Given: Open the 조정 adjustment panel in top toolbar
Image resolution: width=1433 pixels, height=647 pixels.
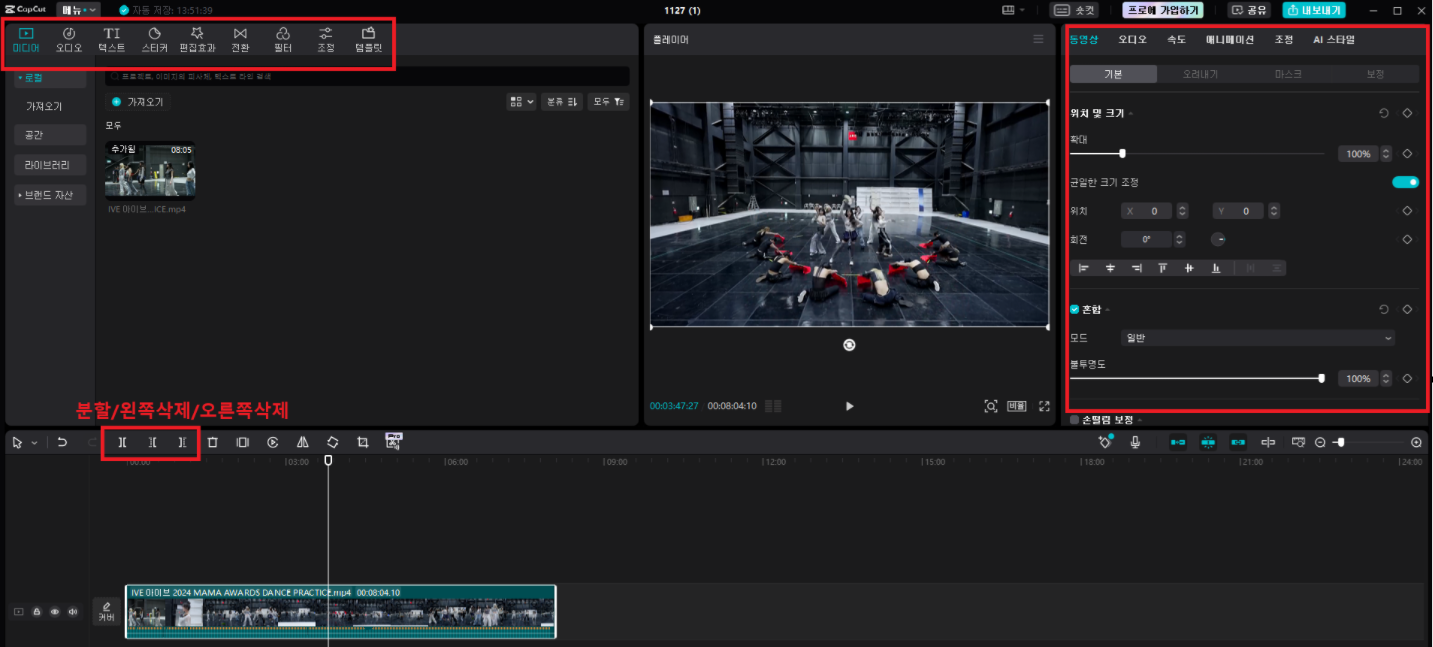Looking at the screenshot, I should tap(326, 40).
